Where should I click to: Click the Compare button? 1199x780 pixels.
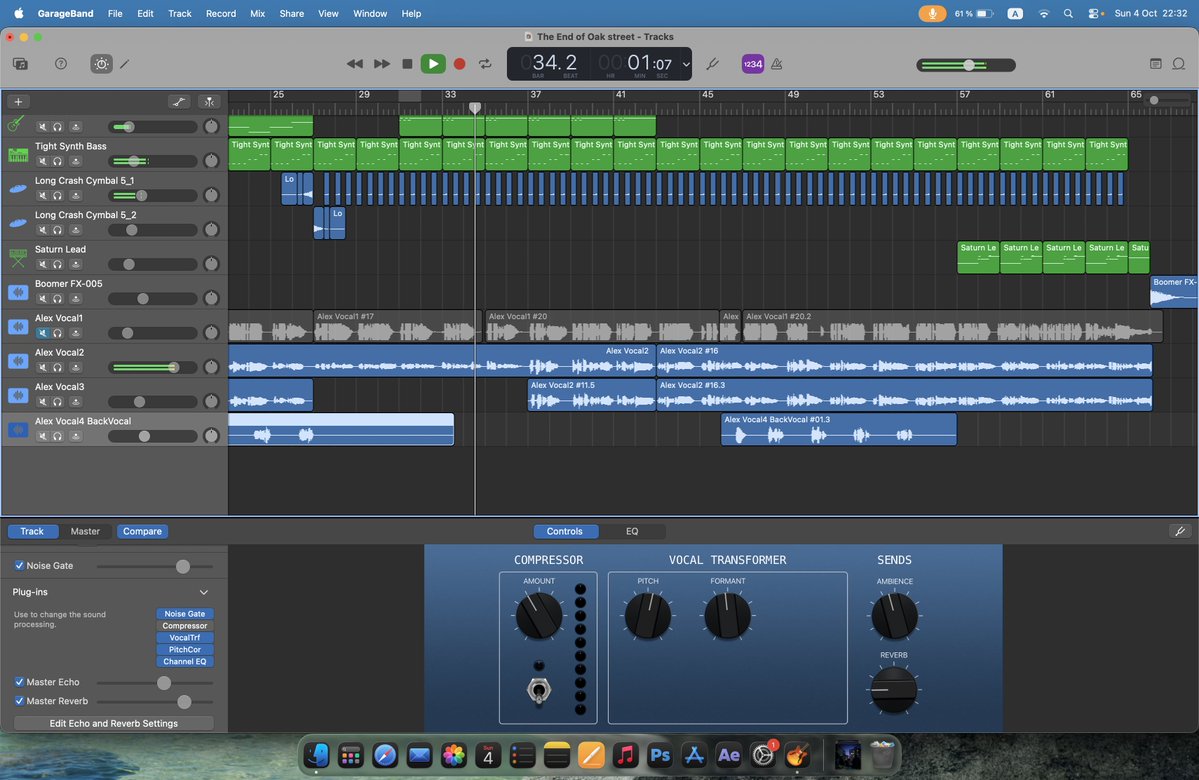pyautogui.click(x=142, y=531)
